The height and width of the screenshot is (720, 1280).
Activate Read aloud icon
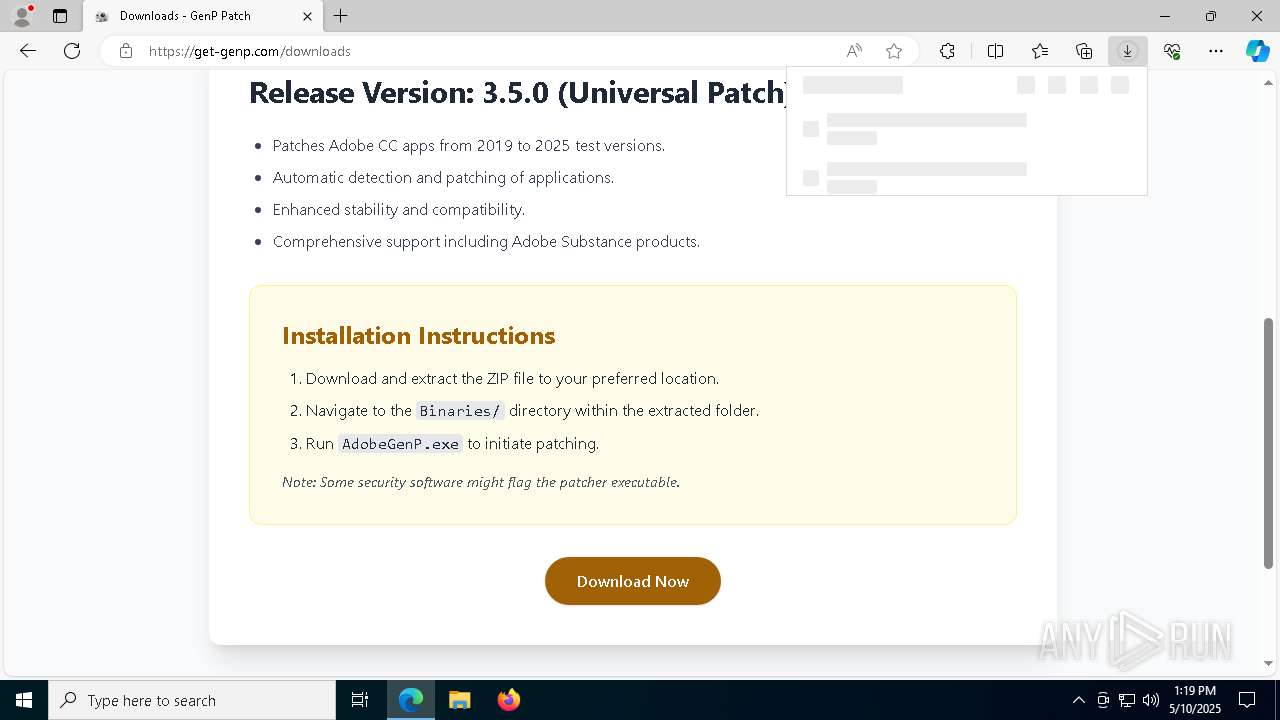pos(854,51)
